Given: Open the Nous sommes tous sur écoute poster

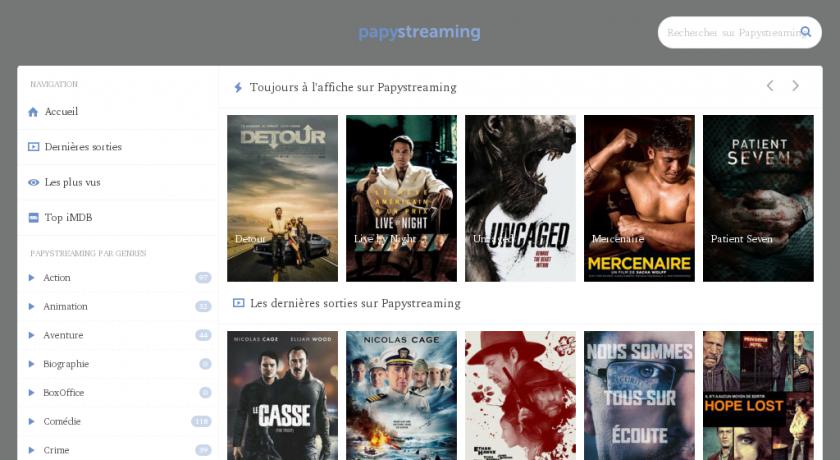Looking at the screenshot, I should tap(639, 395).
